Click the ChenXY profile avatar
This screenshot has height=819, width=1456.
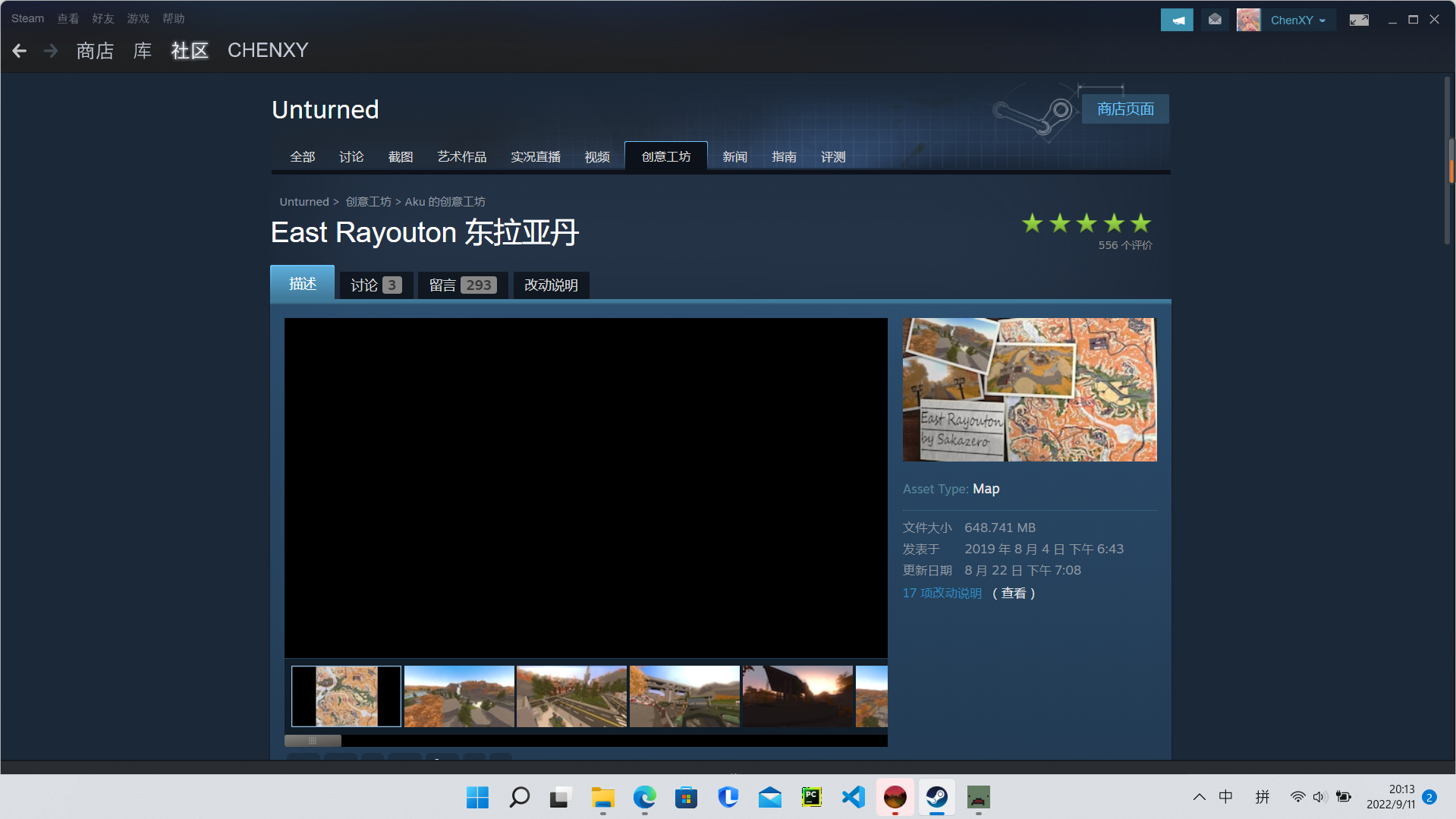click(1248, 20)
